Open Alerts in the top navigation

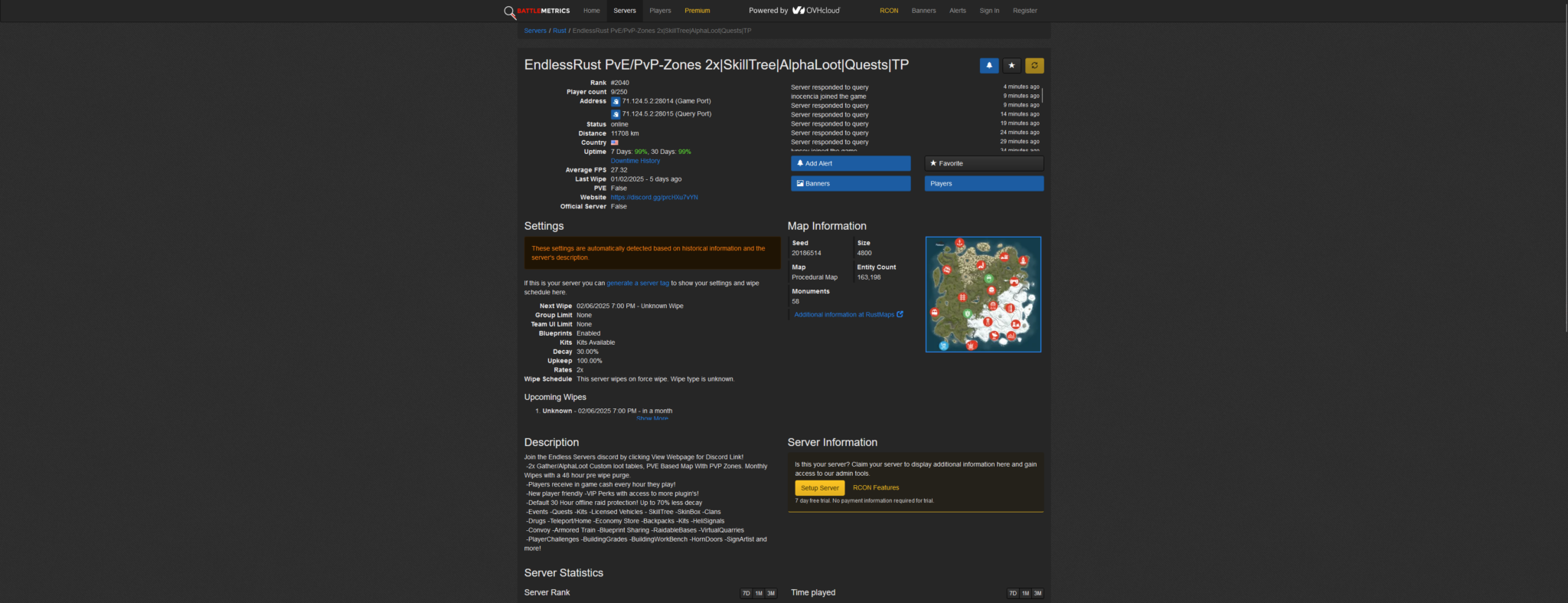click(x=958, y=11)
